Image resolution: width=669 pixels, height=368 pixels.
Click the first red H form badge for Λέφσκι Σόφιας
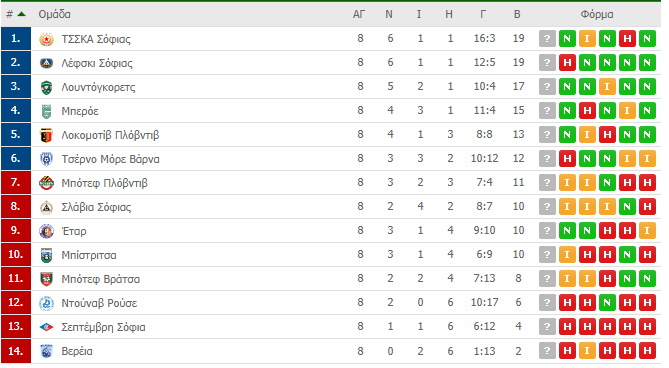[x=567, y=63]
